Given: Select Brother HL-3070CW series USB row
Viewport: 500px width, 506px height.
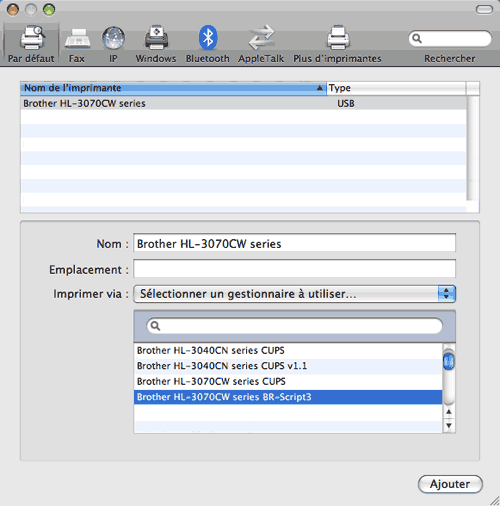Looking at the screenshot, I should tap(243, 103).
